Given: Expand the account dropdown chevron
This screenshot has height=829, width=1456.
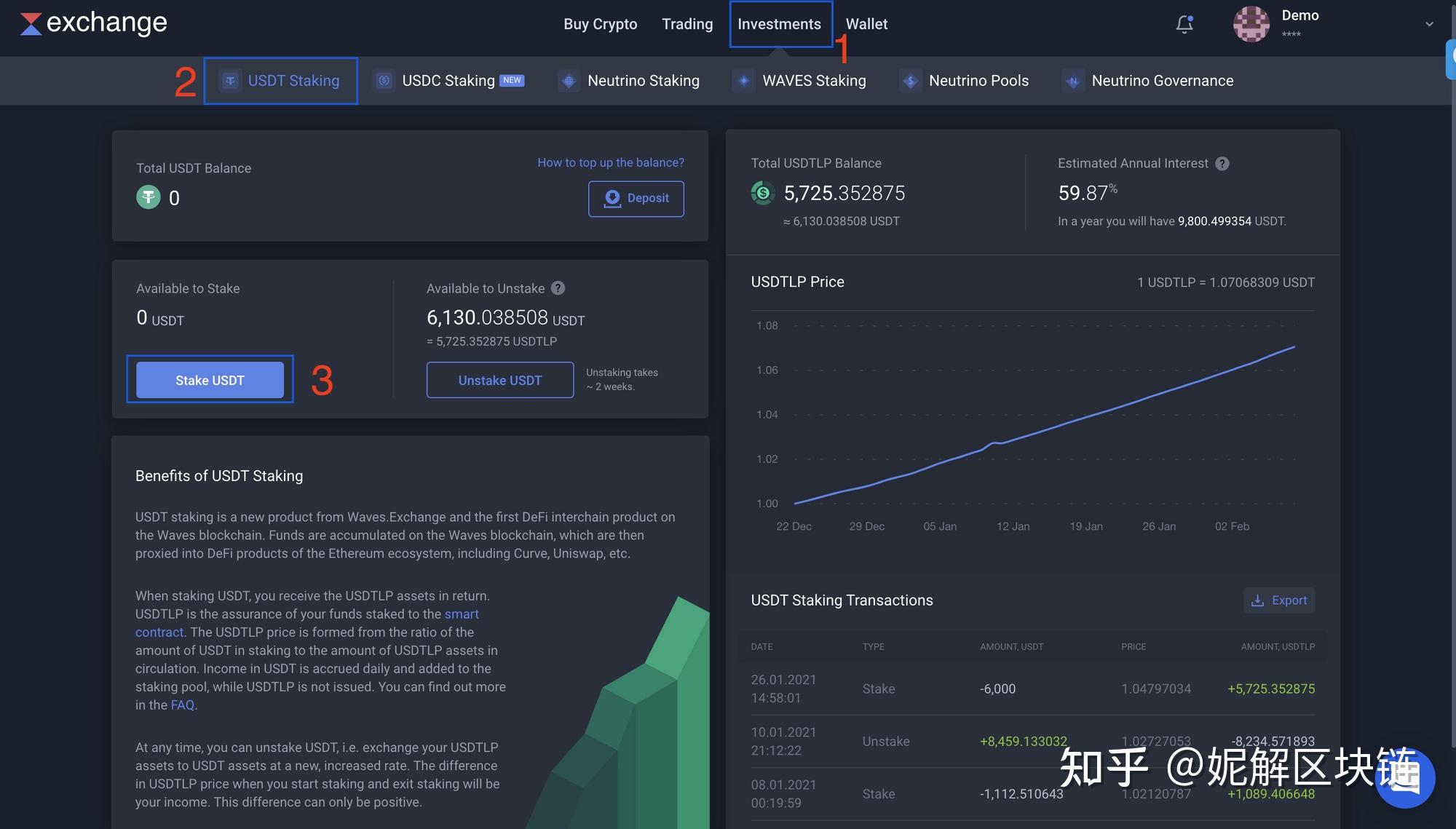Looking at the screenshot, I should [1429, 24].
